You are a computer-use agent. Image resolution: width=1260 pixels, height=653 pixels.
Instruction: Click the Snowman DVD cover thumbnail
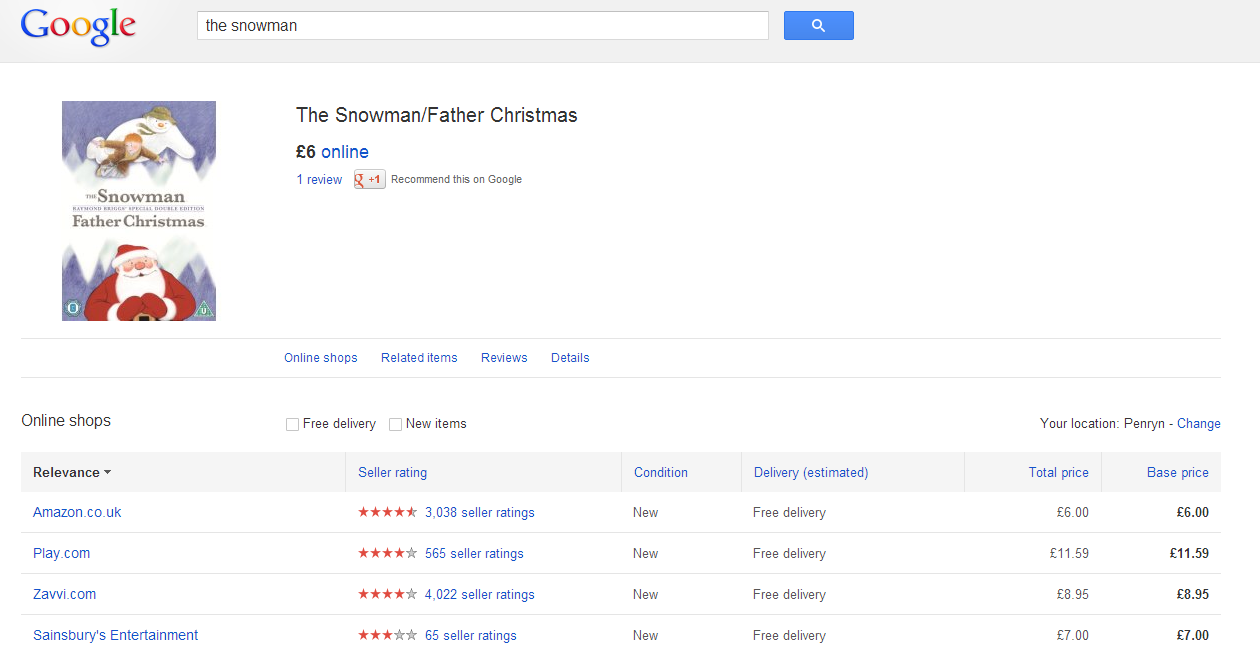coord(139,211)
